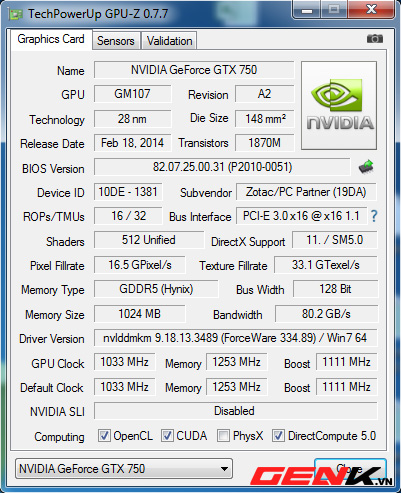Click the Bus Interface question mark
The image size is (401, 493).
pyautogui.click(x=374, y=216)
